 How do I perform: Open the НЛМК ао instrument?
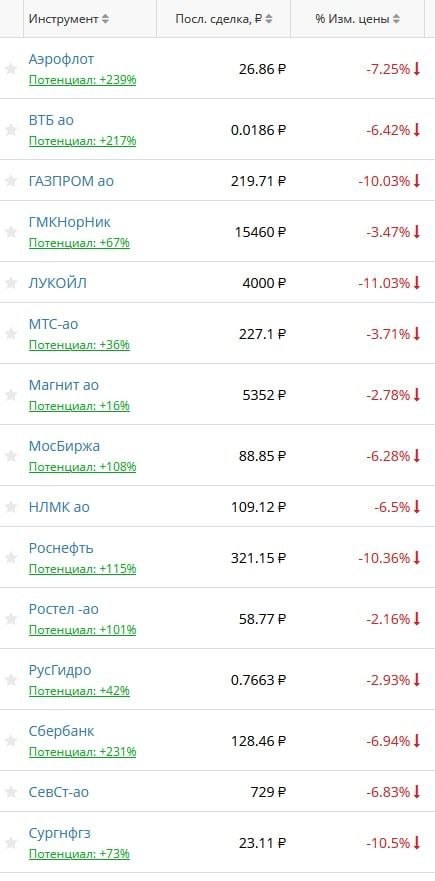click(x=59, y=507)
